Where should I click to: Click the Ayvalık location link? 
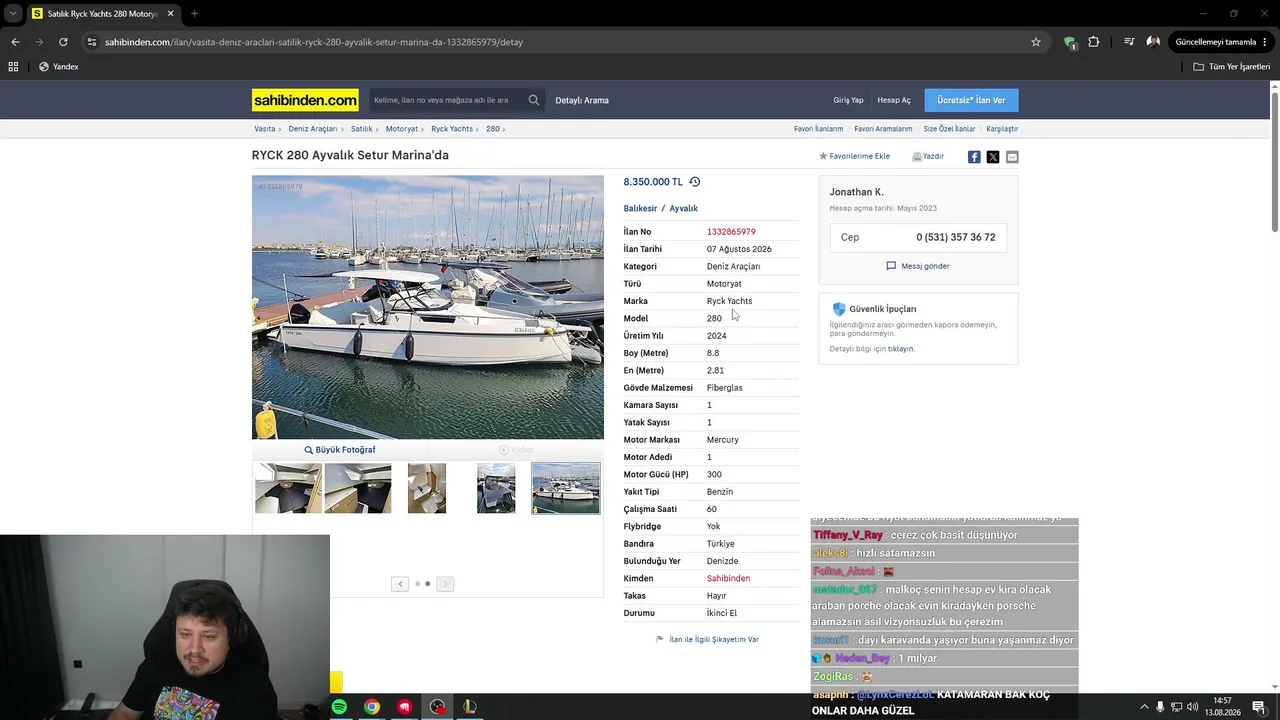tap(683, 209)
